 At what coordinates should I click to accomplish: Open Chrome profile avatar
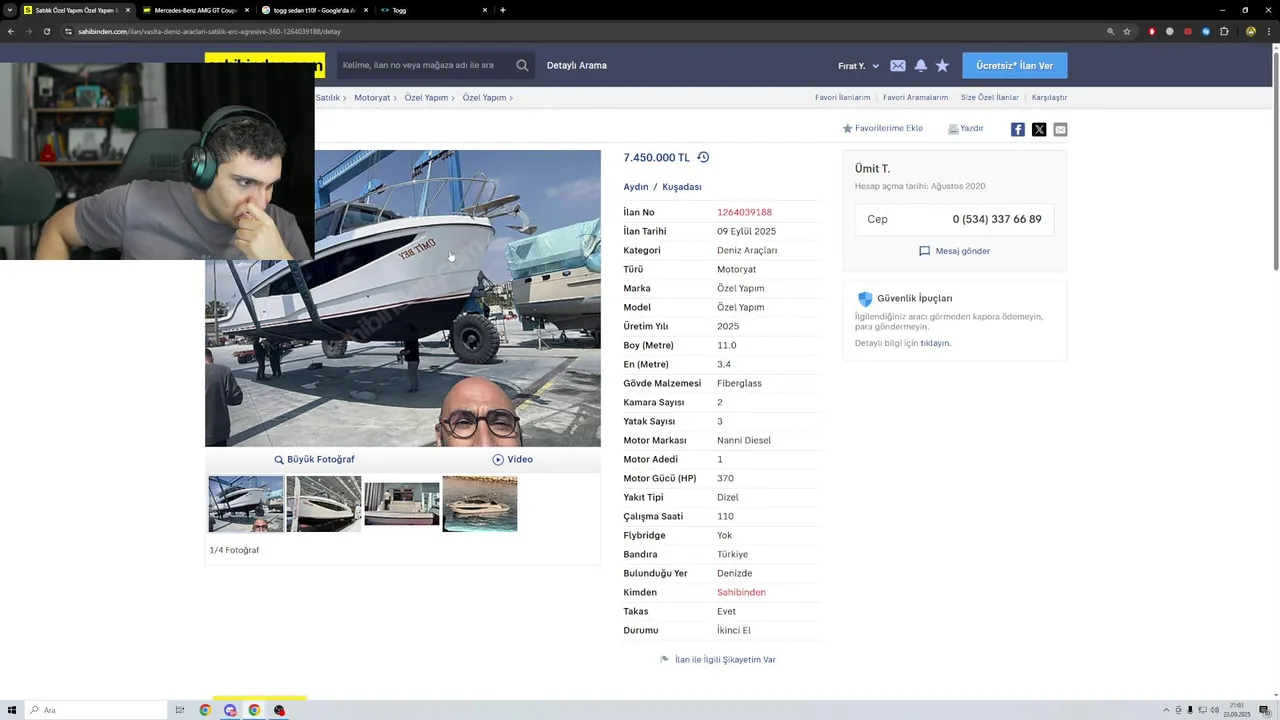click(1250, 31)
